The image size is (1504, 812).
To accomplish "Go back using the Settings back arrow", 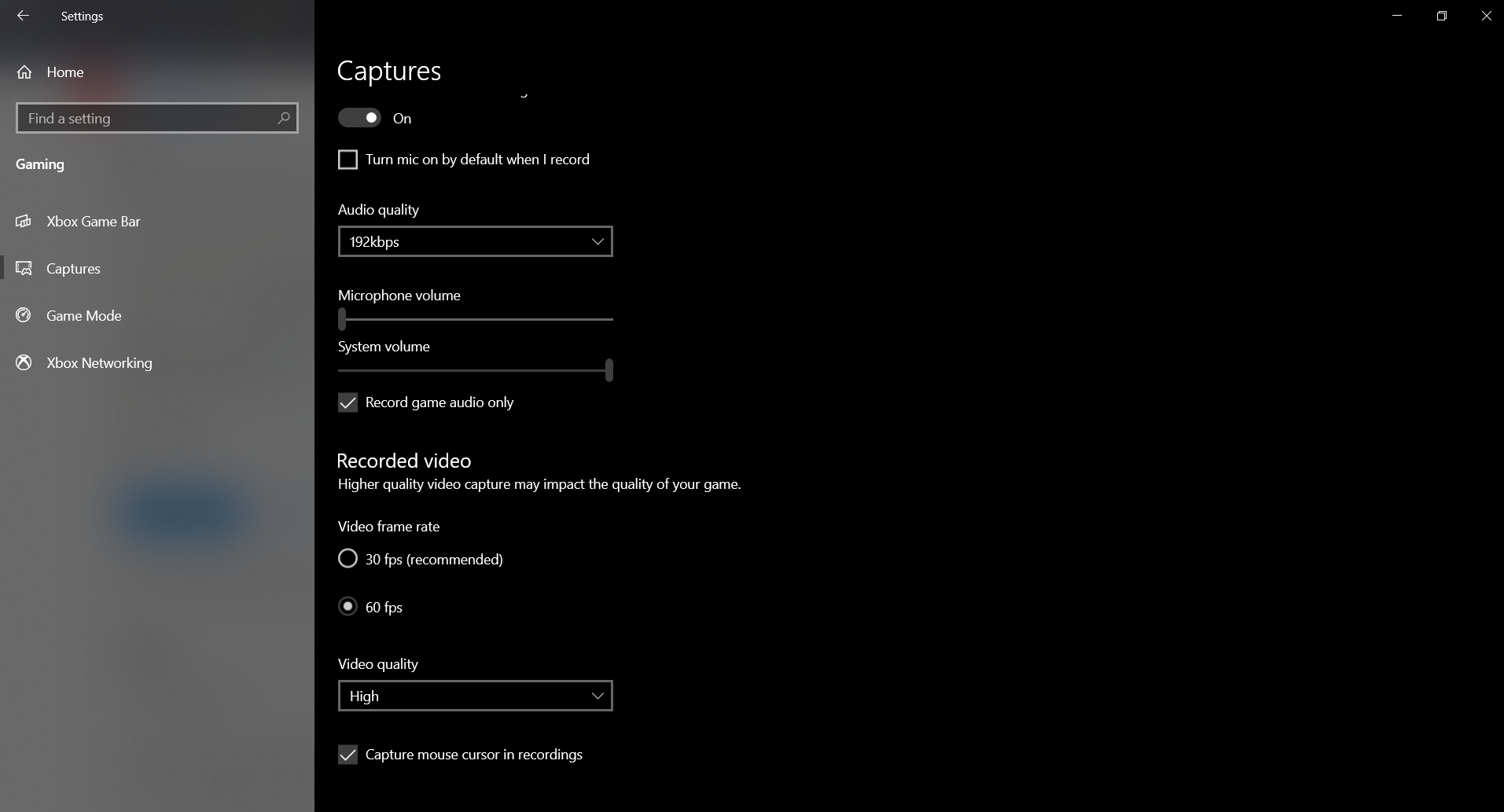I will coord(23,16).
